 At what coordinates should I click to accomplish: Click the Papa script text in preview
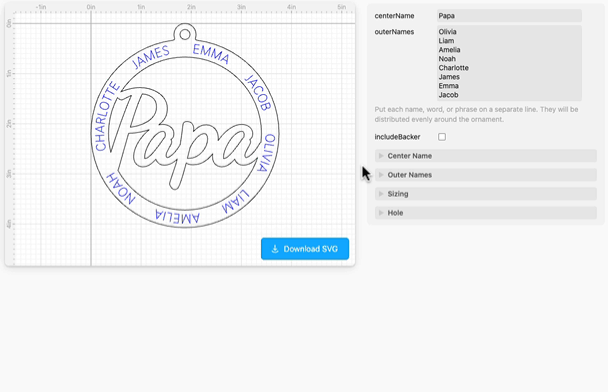point(185,138)
